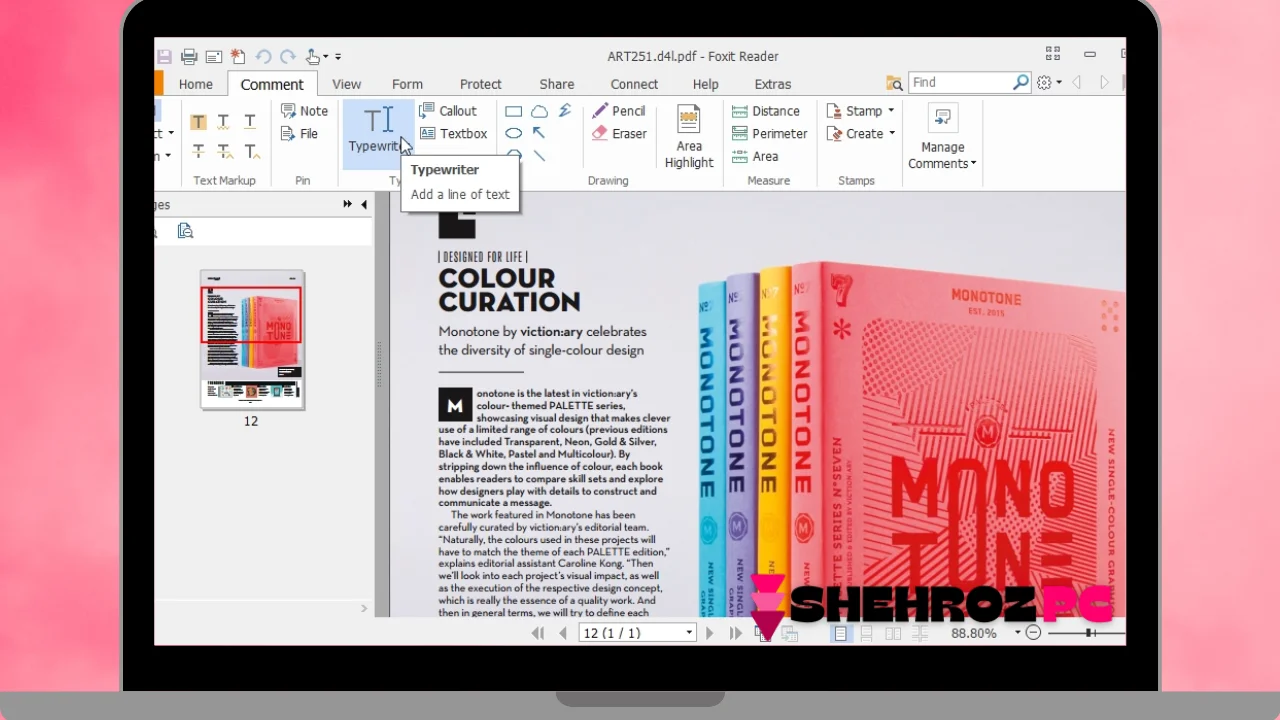
Task: Select the Area measure tool
Action: [755, 157]
